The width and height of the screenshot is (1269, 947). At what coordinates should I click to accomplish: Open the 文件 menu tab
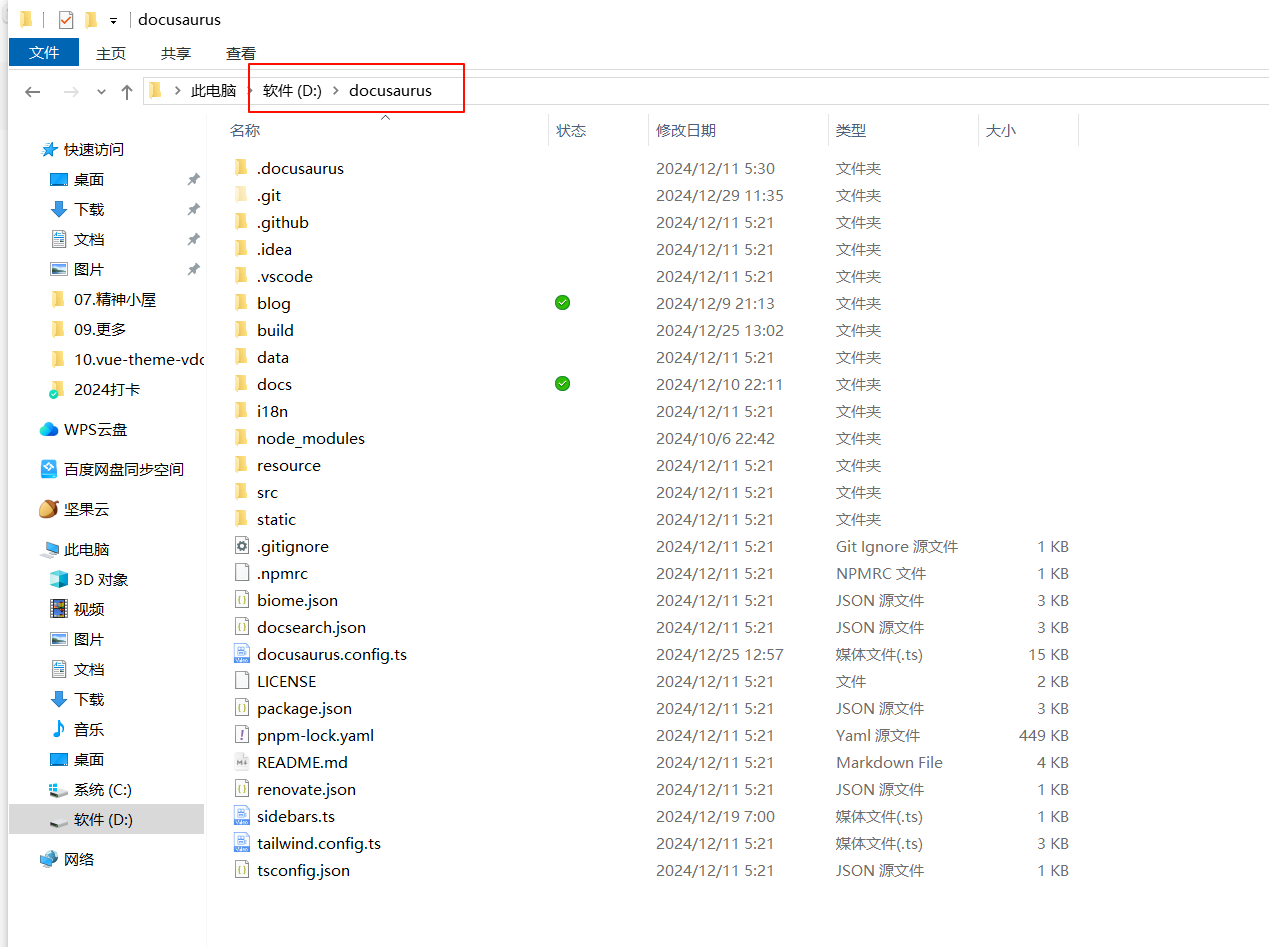44,53
